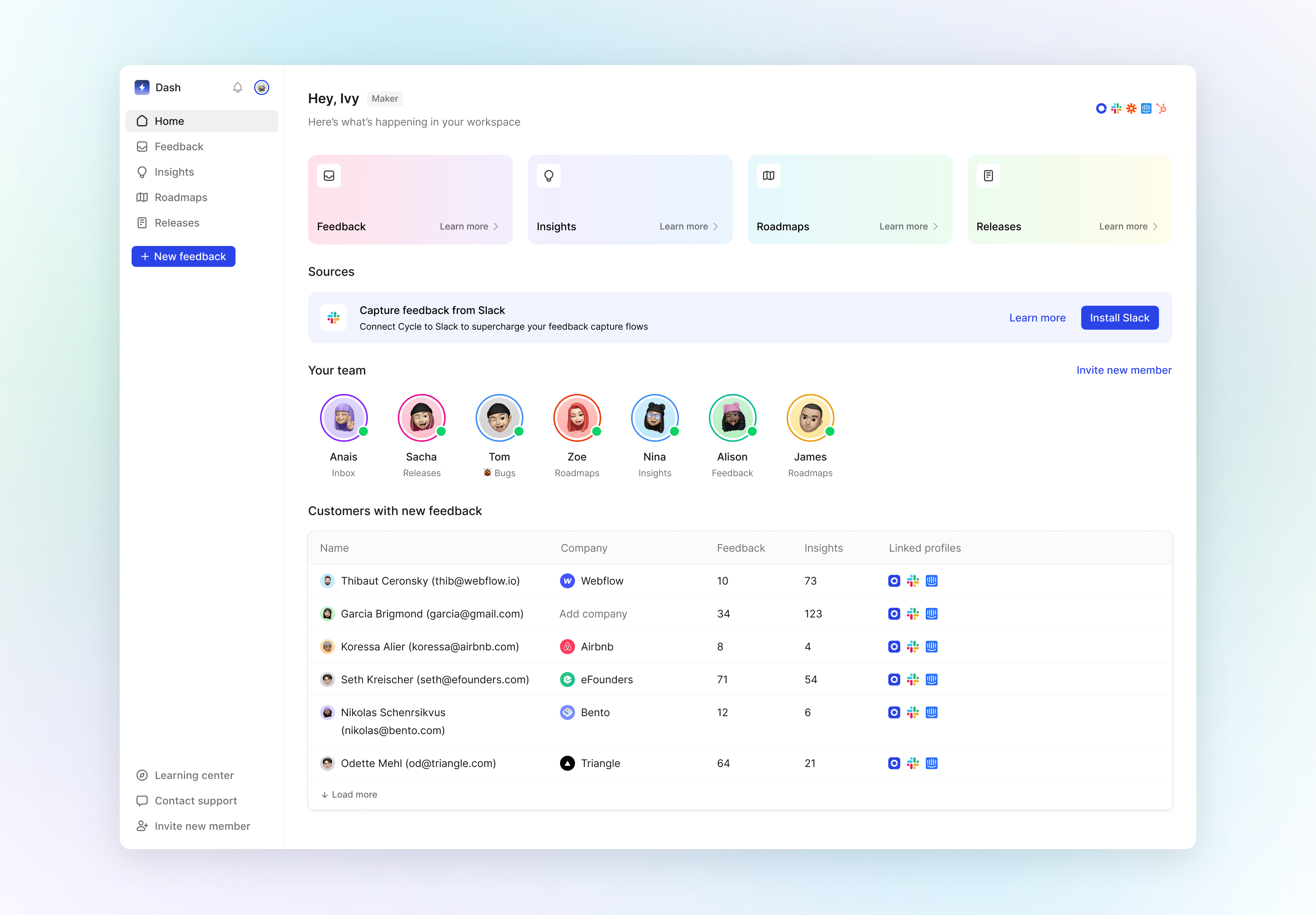Click the Slack integration icon in header
This screenshot has width=1316, height=915.
(1116, 108)
